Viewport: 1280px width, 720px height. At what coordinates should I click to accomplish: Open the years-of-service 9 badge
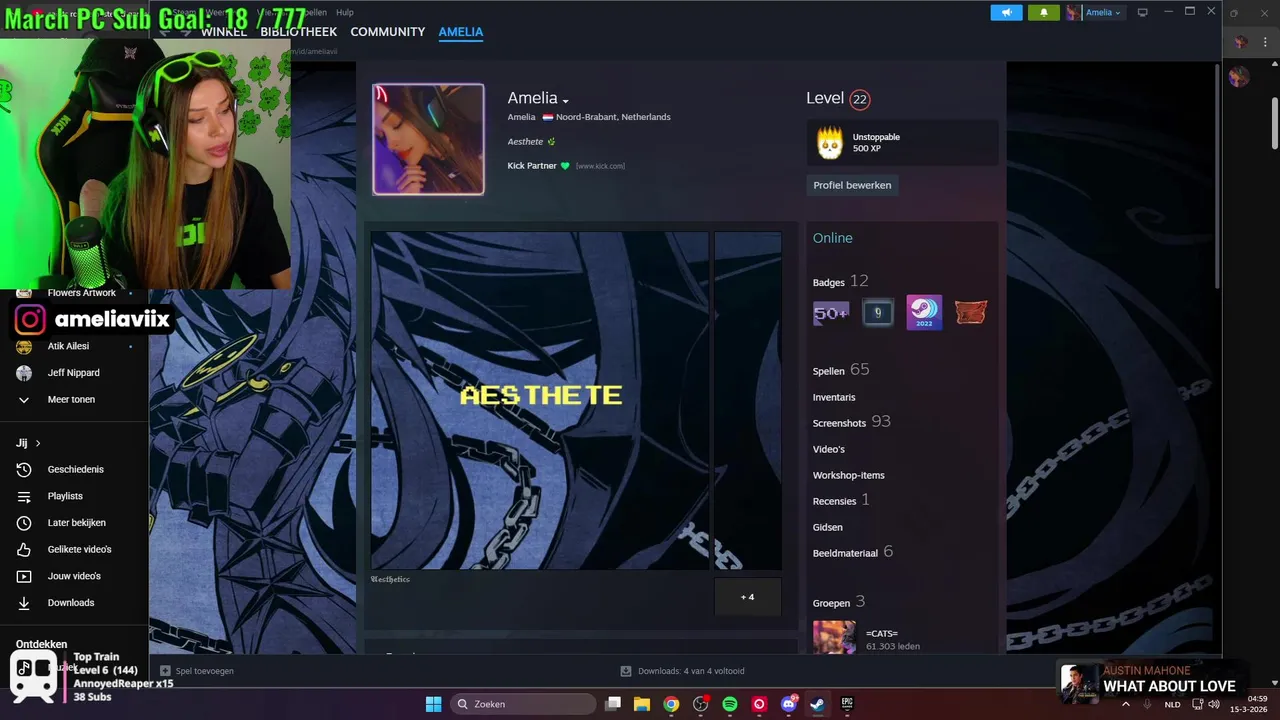tap(877, 313)
